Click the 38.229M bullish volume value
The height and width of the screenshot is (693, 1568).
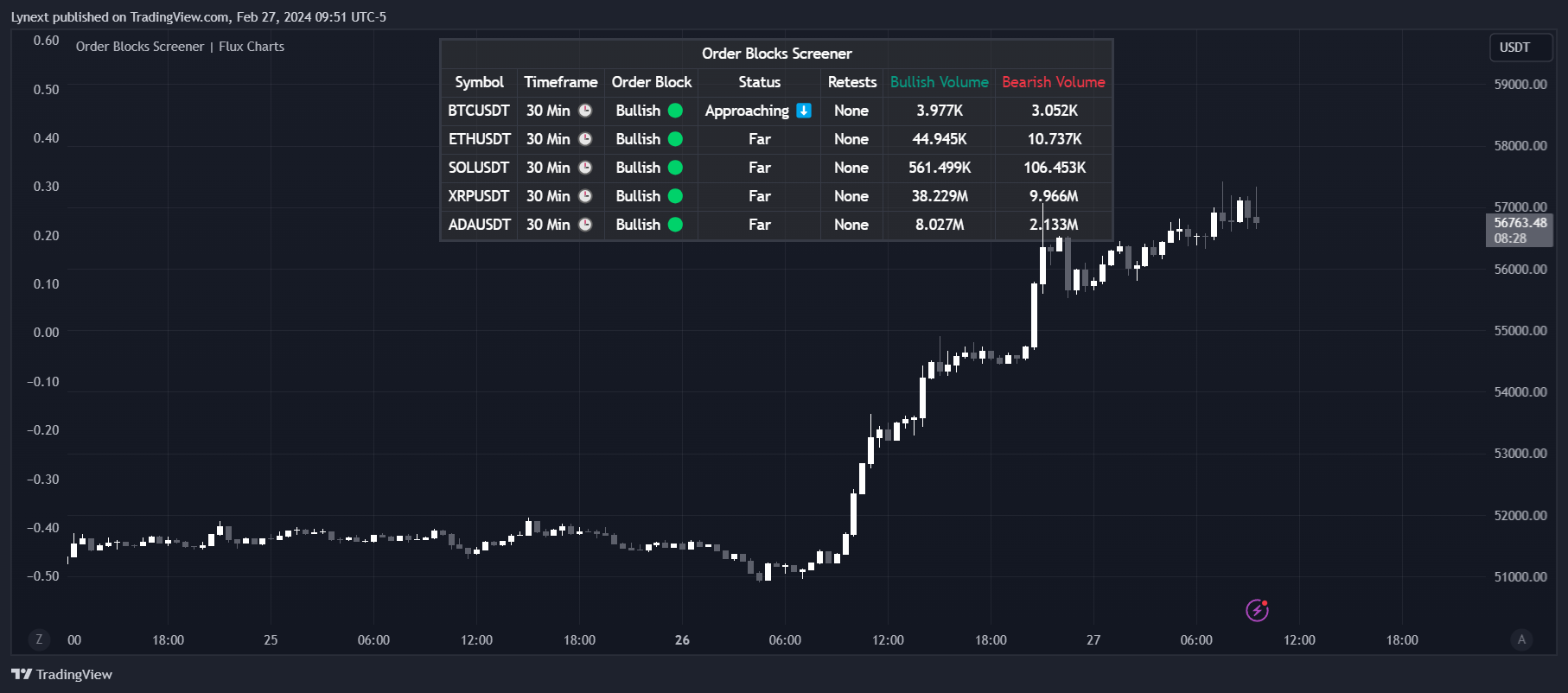[940, 196]
